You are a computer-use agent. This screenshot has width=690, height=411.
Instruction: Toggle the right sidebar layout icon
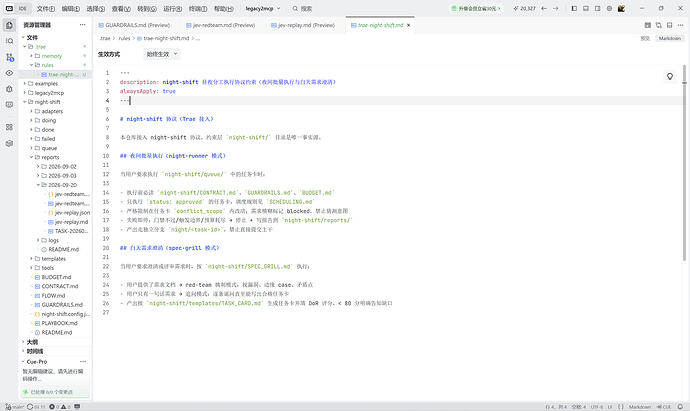(598, 8)
